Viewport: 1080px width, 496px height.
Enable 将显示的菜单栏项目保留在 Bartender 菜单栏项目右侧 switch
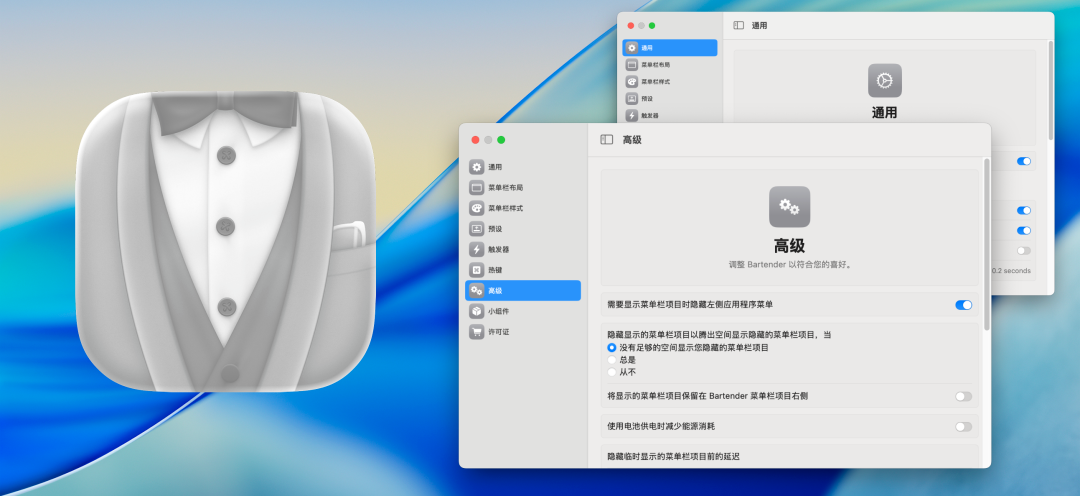[964, 396]
